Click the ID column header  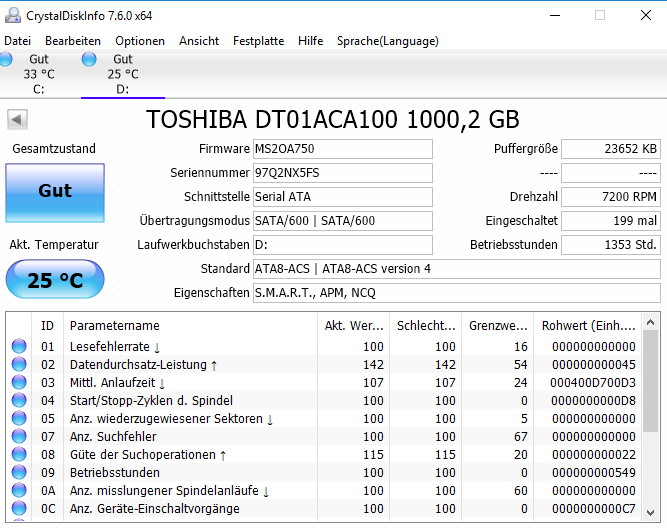[x=47, y=325]
